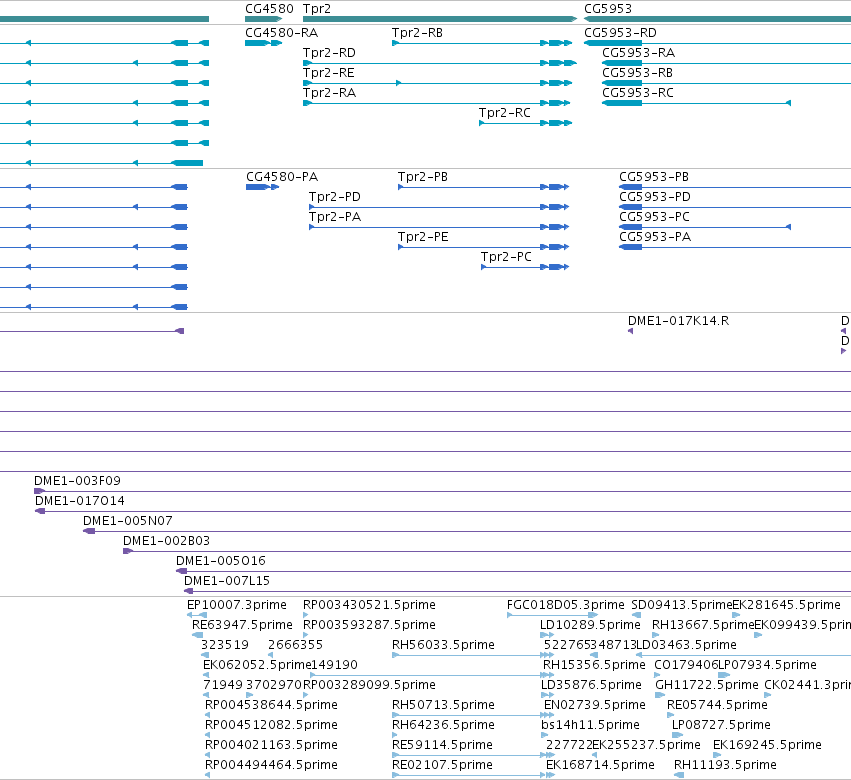
Task: Select the Tpr2-RE transcript label
Action: coord(329,73)
